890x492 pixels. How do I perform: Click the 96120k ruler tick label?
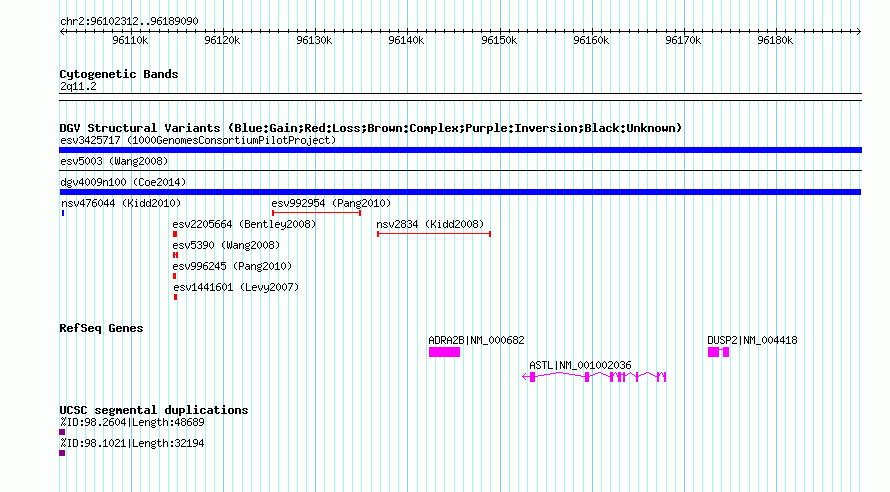coord(222,41)
